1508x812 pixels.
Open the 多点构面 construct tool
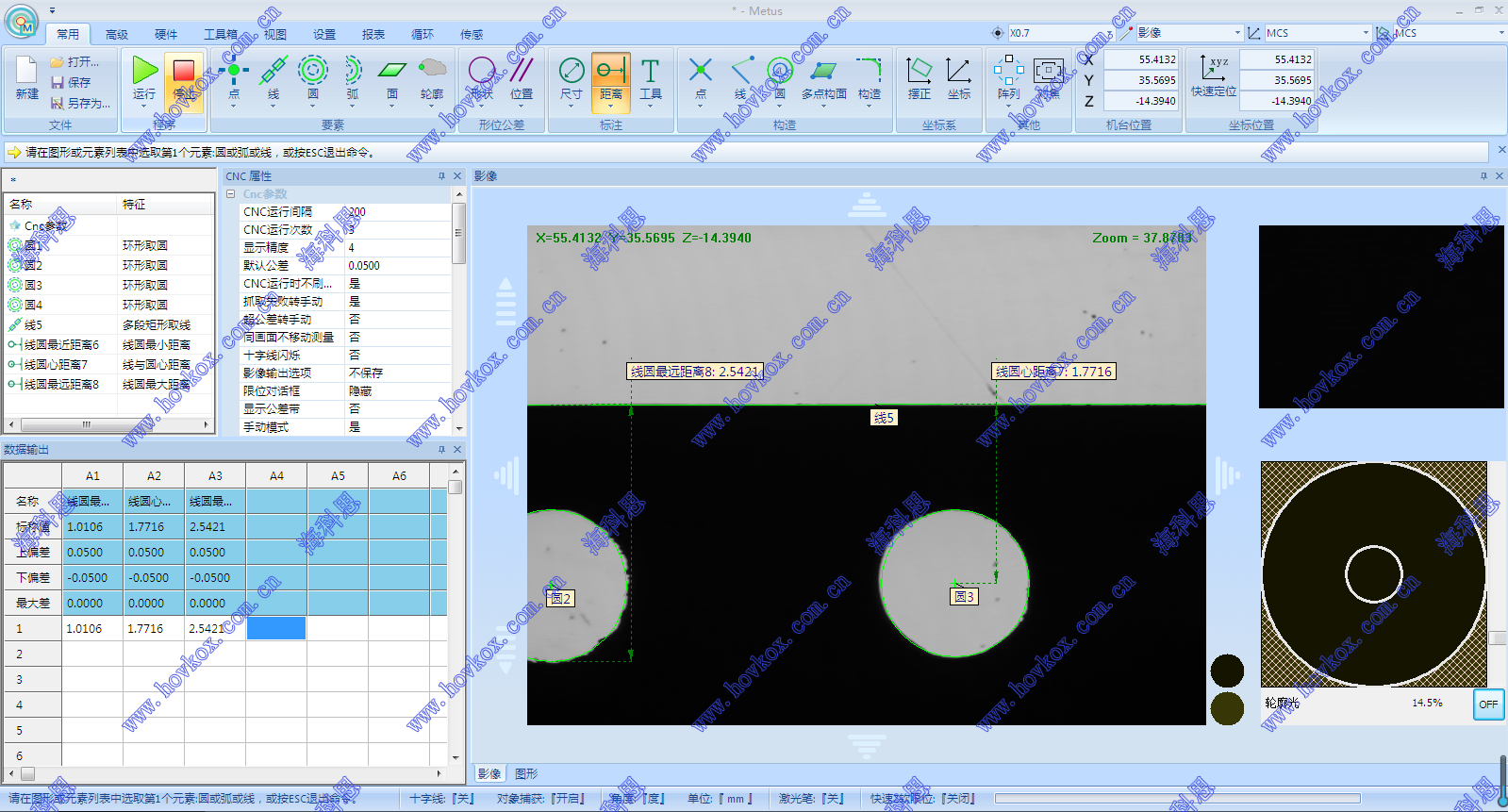(823, 72)
